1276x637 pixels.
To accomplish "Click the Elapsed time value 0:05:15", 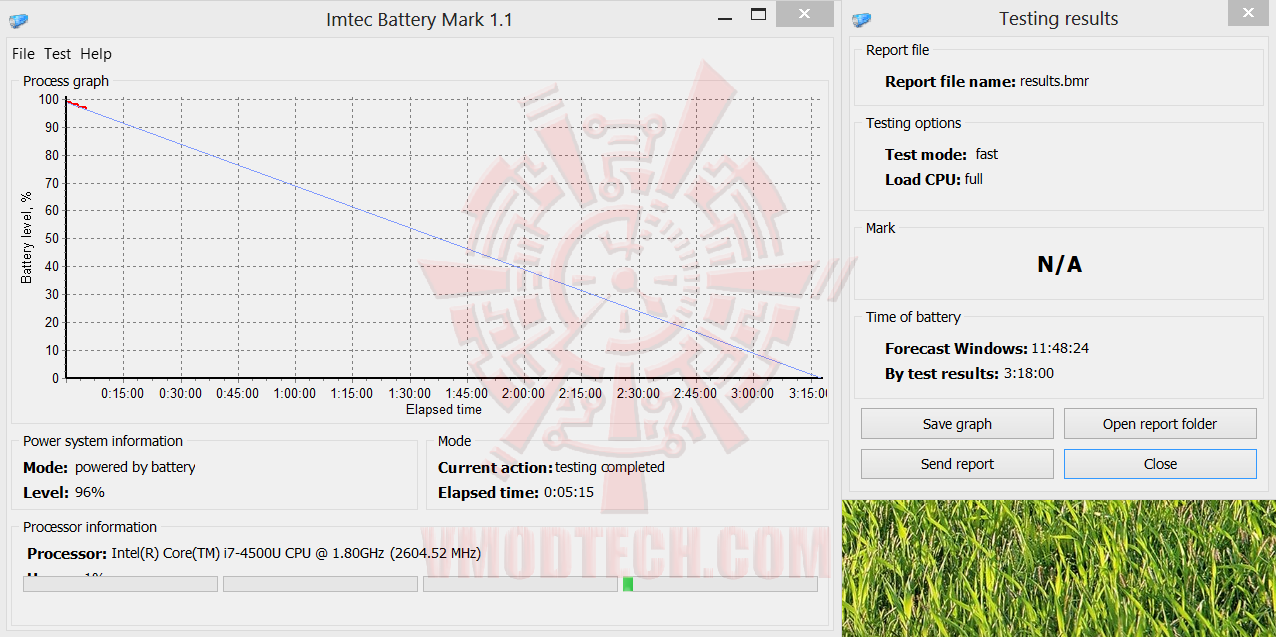I will (x=569, y=492).
